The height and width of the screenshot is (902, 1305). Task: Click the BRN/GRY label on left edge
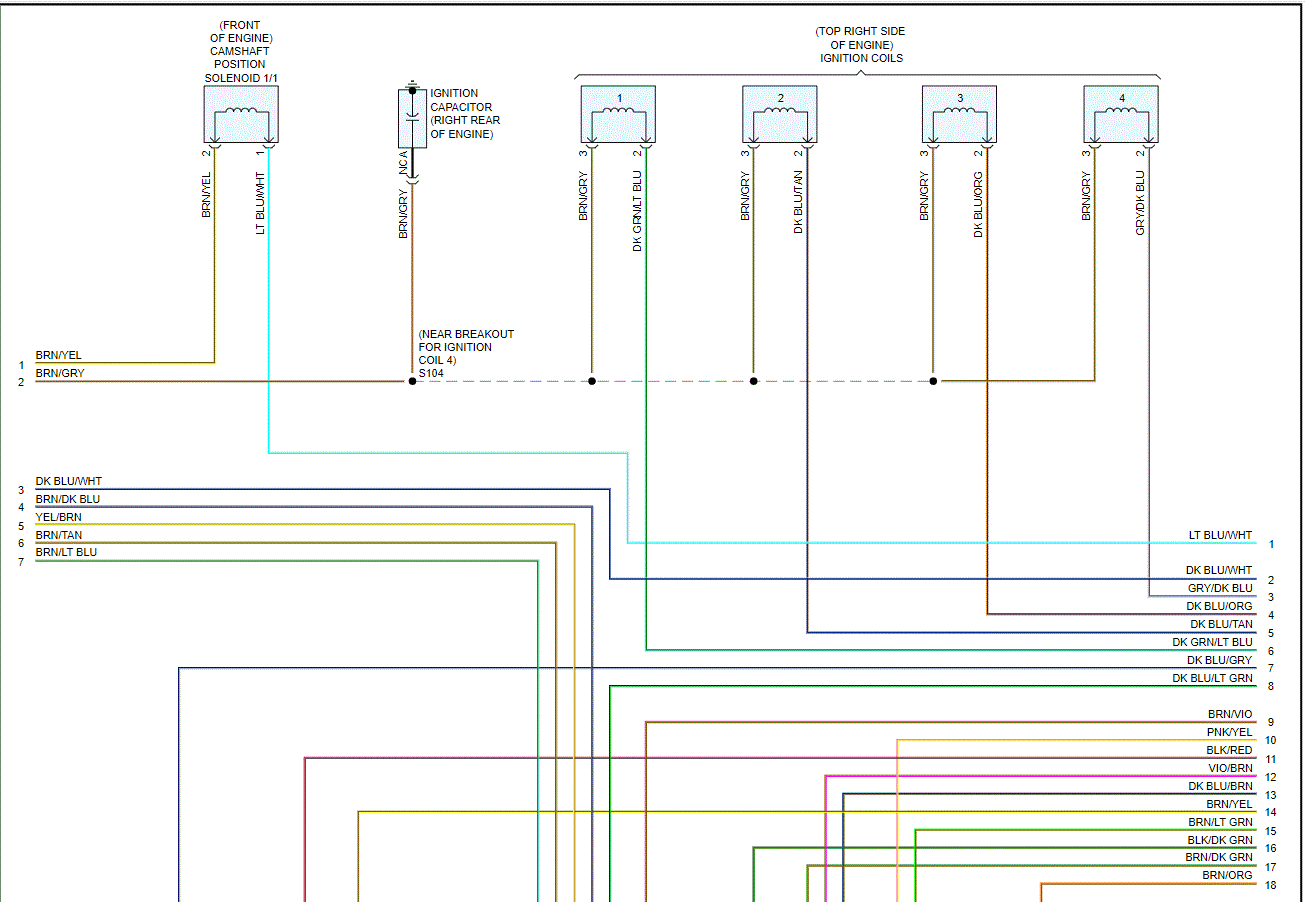pos(60,373)
